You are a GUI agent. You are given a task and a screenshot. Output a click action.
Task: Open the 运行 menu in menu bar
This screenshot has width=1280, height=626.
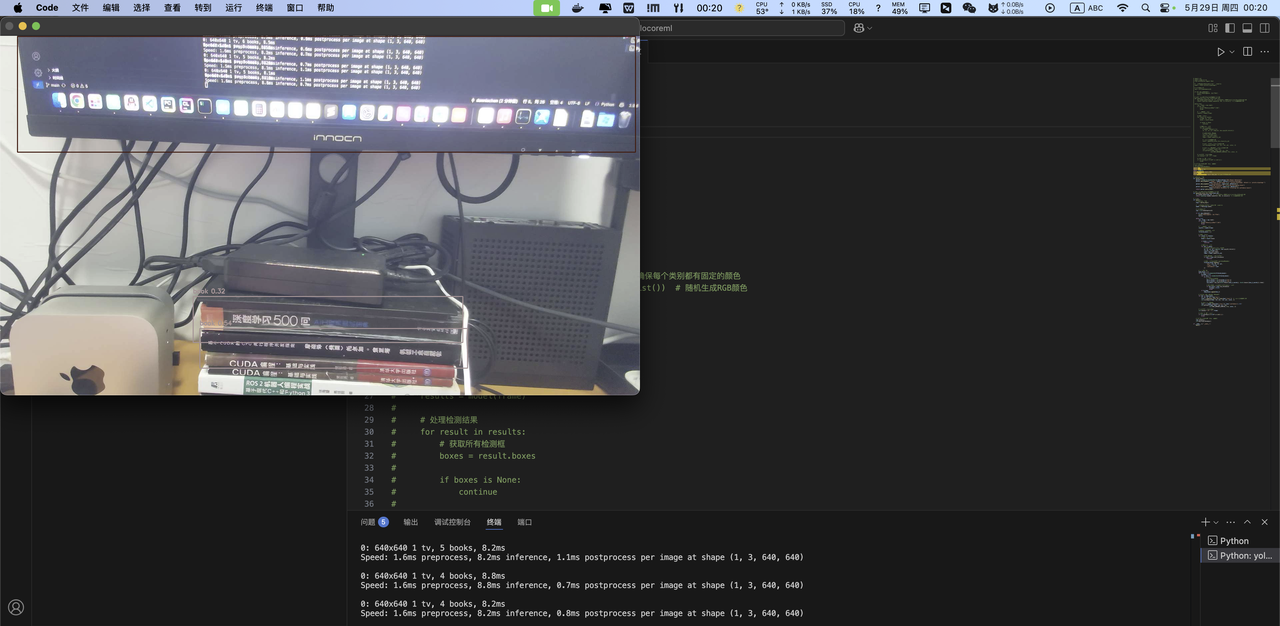[x=233, y=8]
